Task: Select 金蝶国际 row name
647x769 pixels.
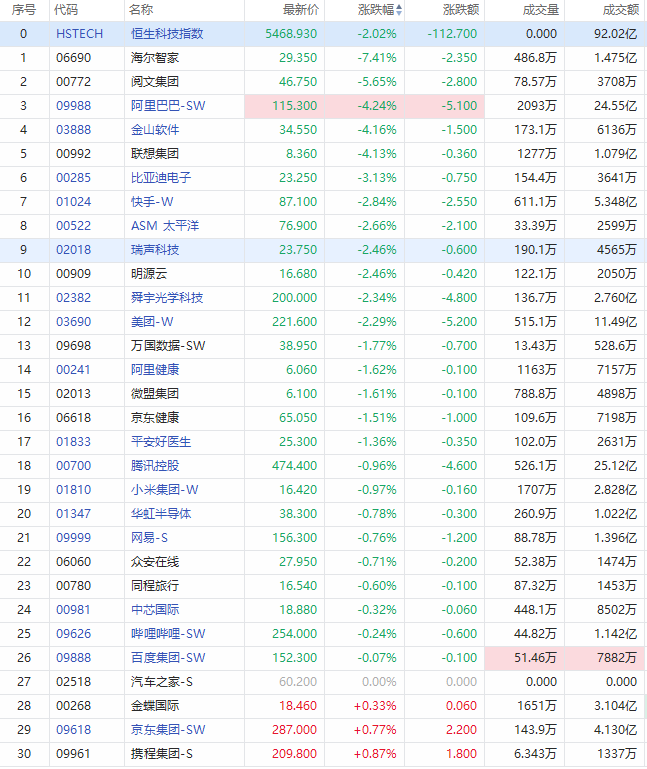Action: tap(155, 707)
